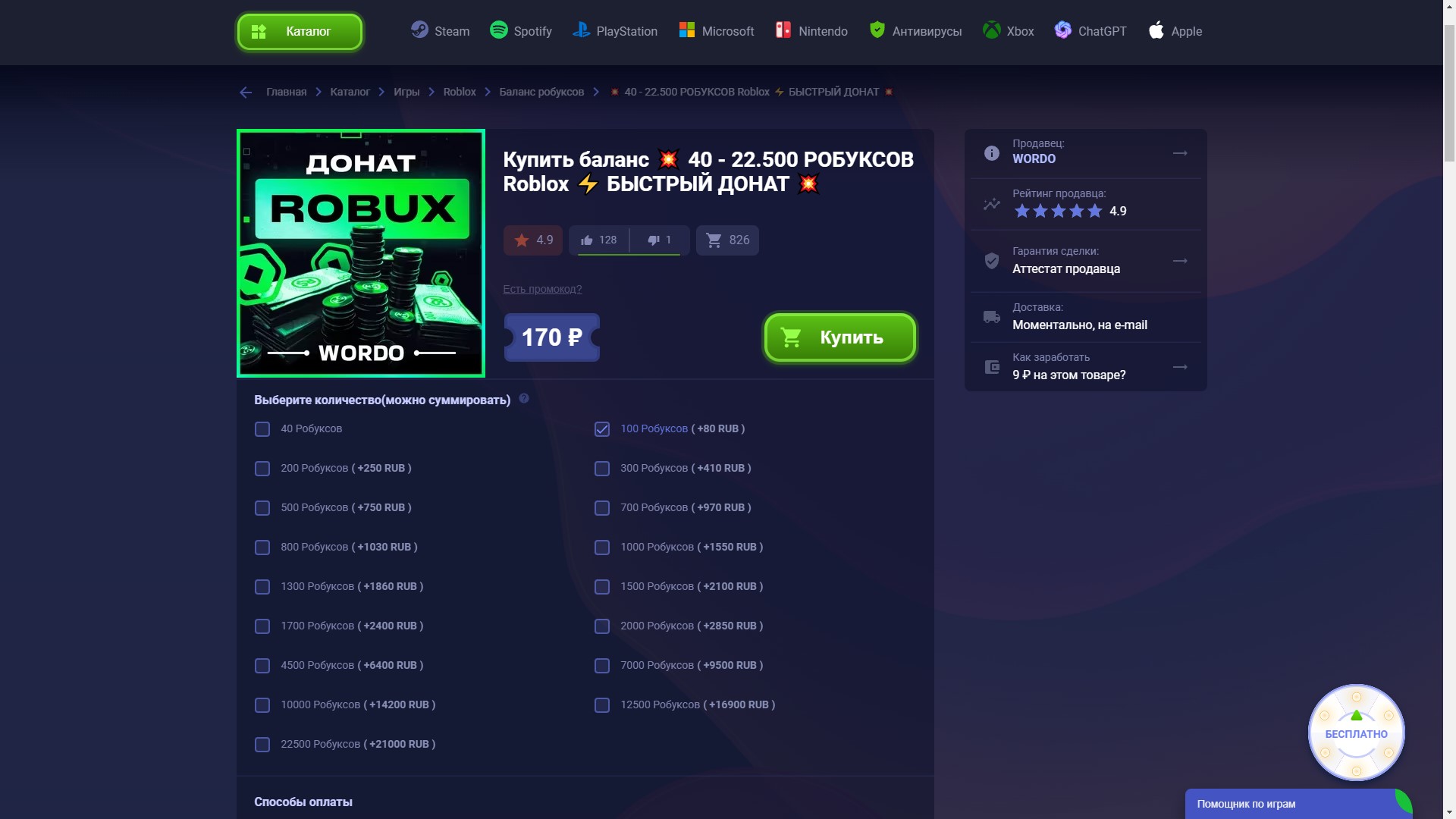Click the Spotify logo icon
Viewport: 1456px width, 819px height.
(x=498, y=30)
